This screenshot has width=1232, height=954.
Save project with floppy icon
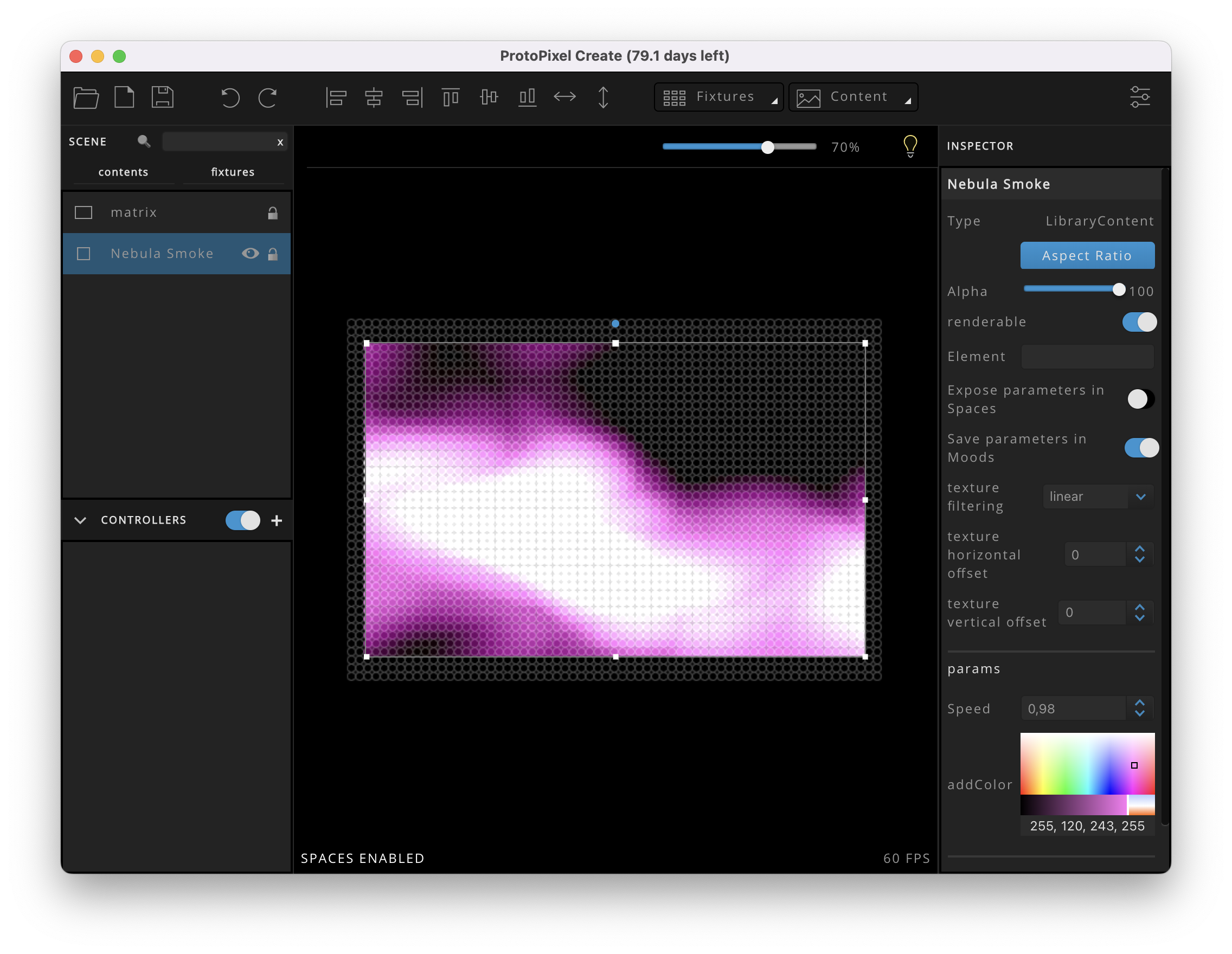pos(163,97)
